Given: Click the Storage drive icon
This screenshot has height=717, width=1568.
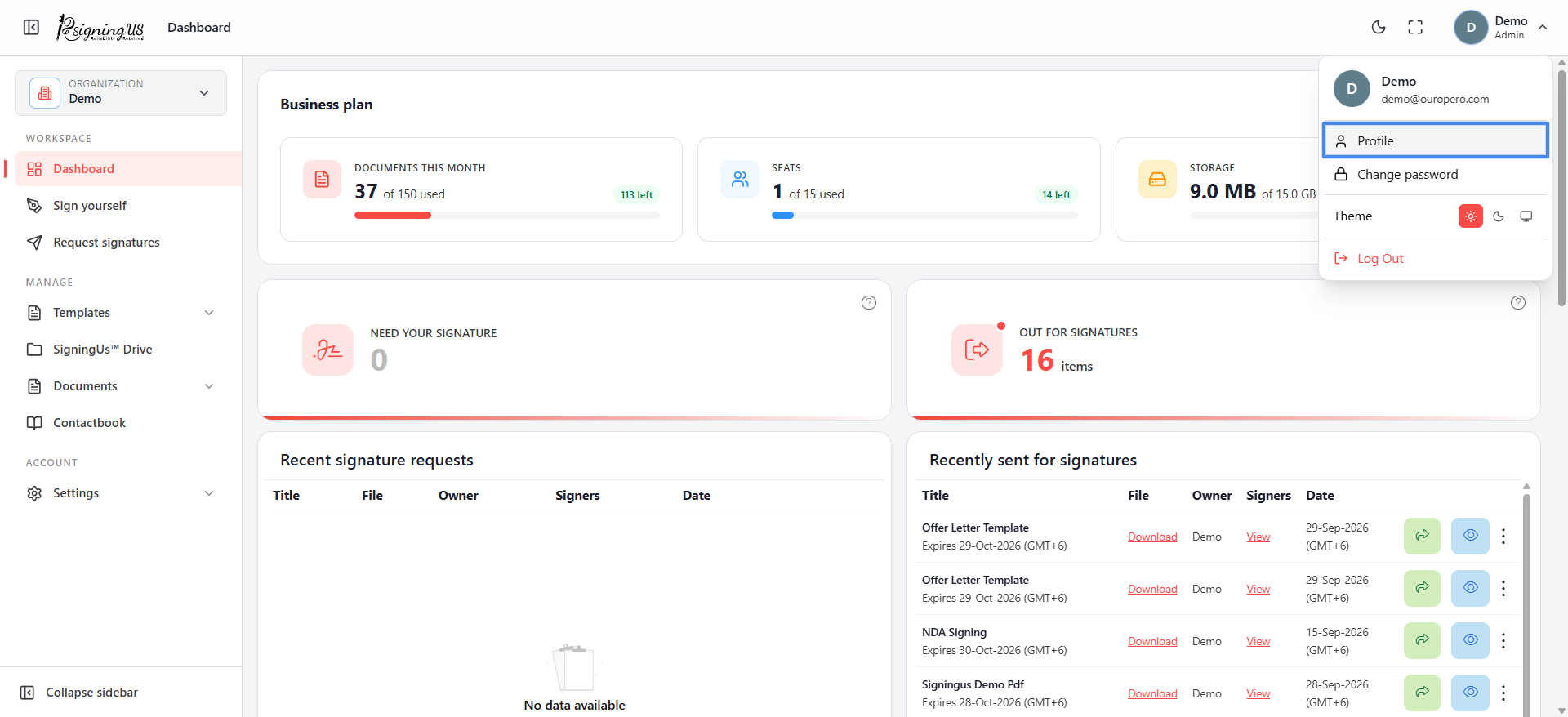Looking at the screenshot, I should coord(1157,179).
